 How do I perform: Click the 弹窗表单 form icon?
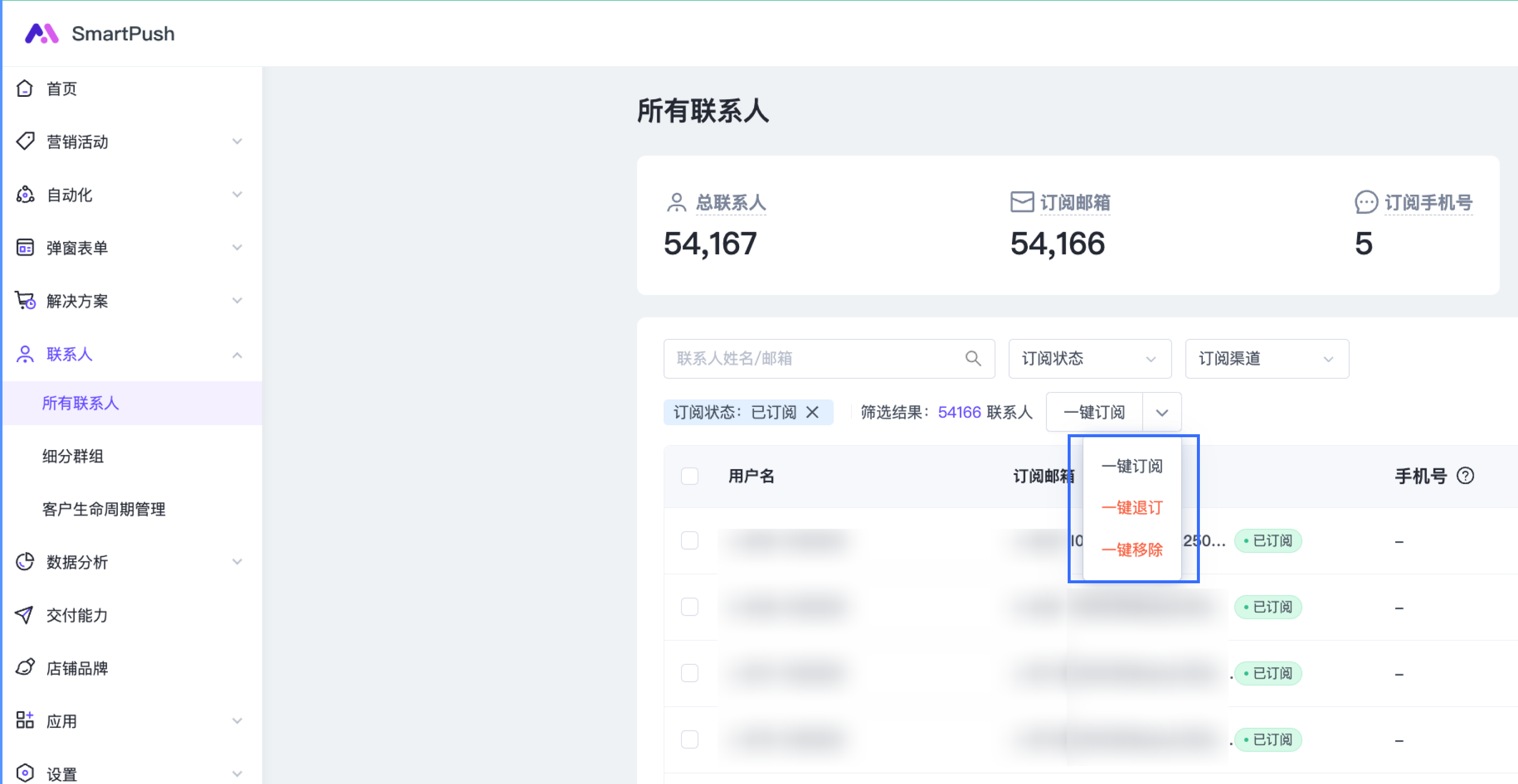(25, 247)
